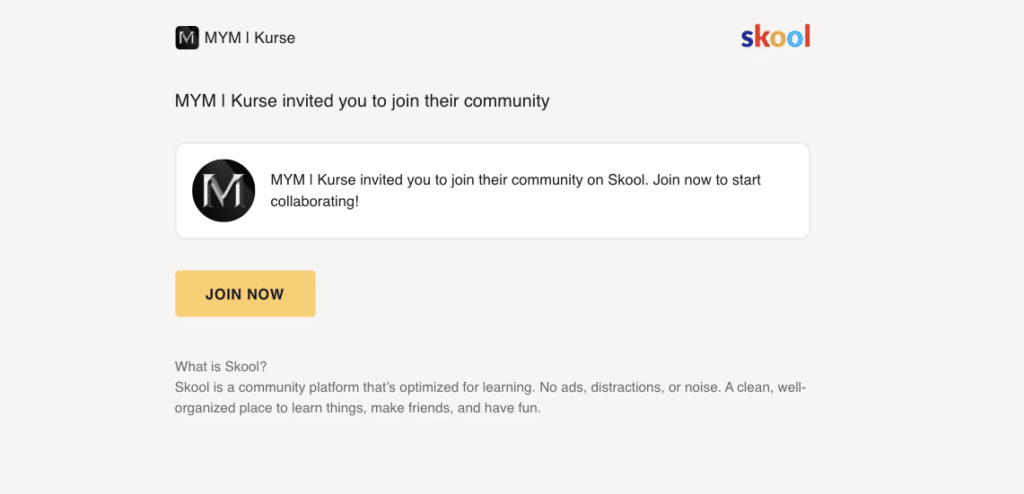Click the light blue "o" in skool logo

pos(793,39)
